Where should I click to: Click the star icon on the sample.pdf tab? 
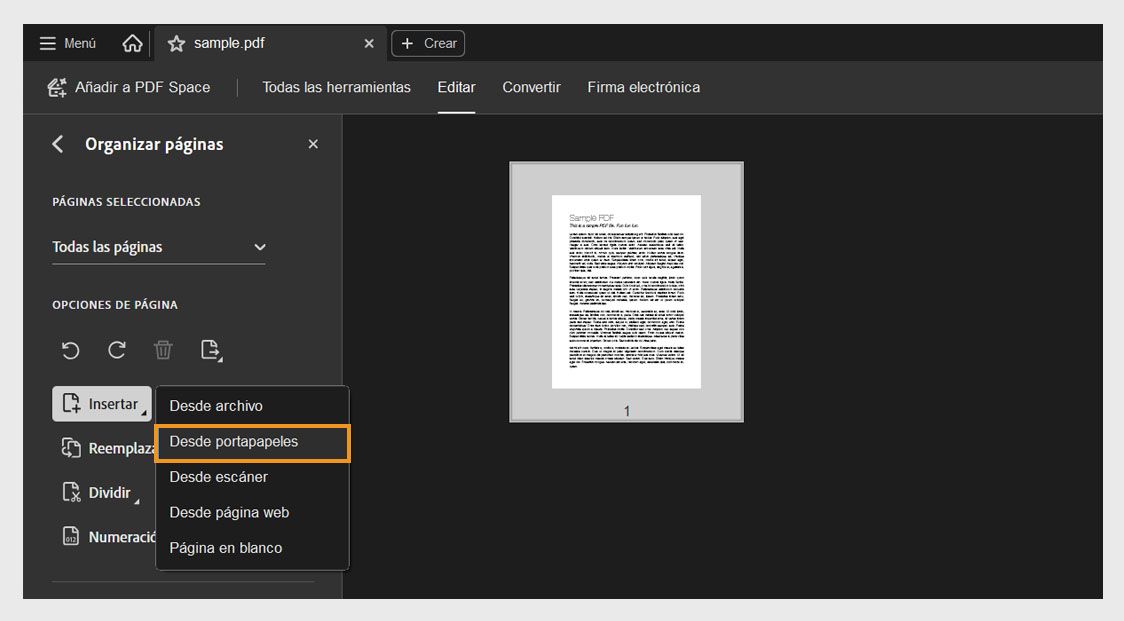pos(176,43)
